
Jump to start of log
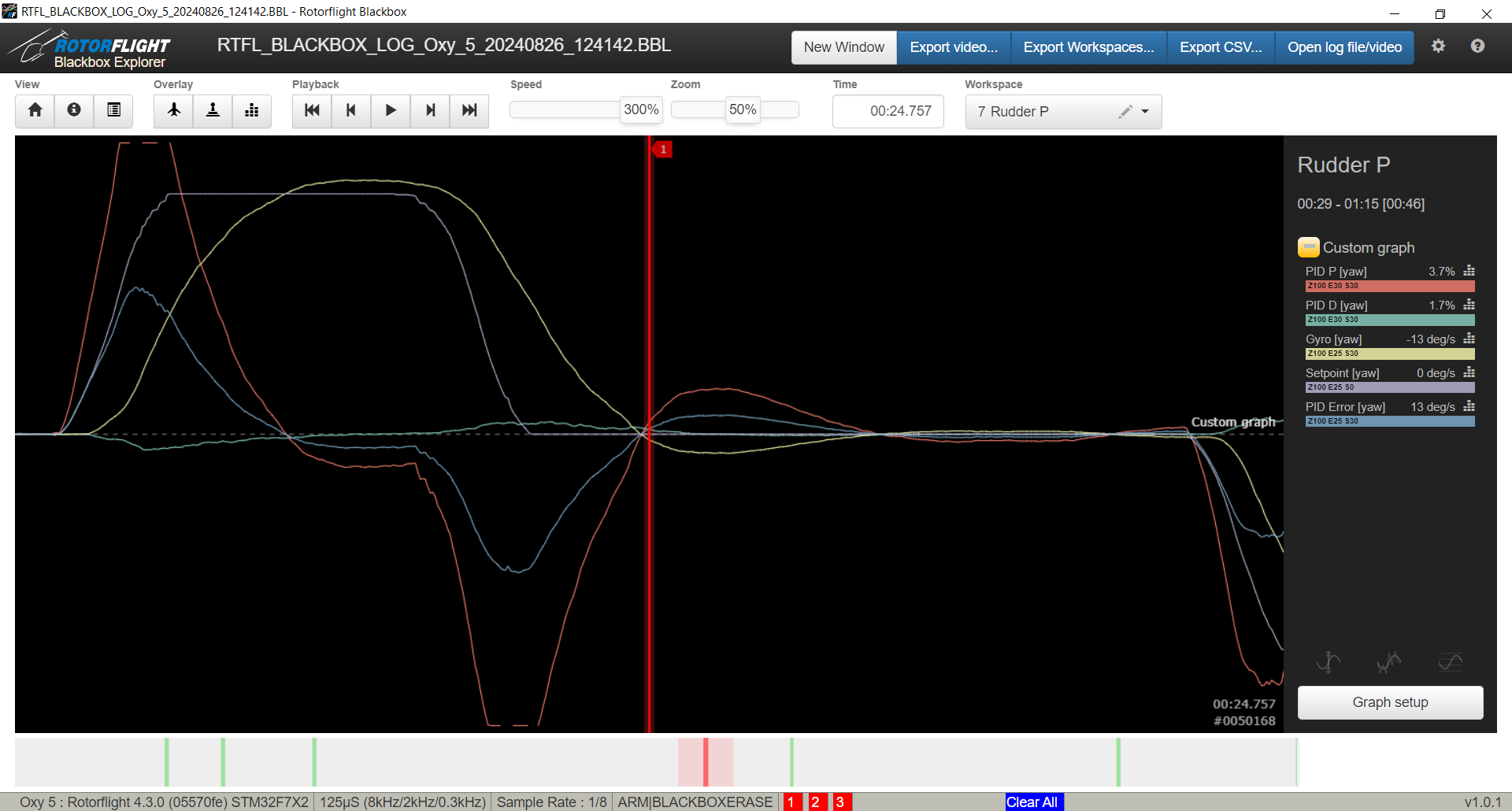coord(312,110)
